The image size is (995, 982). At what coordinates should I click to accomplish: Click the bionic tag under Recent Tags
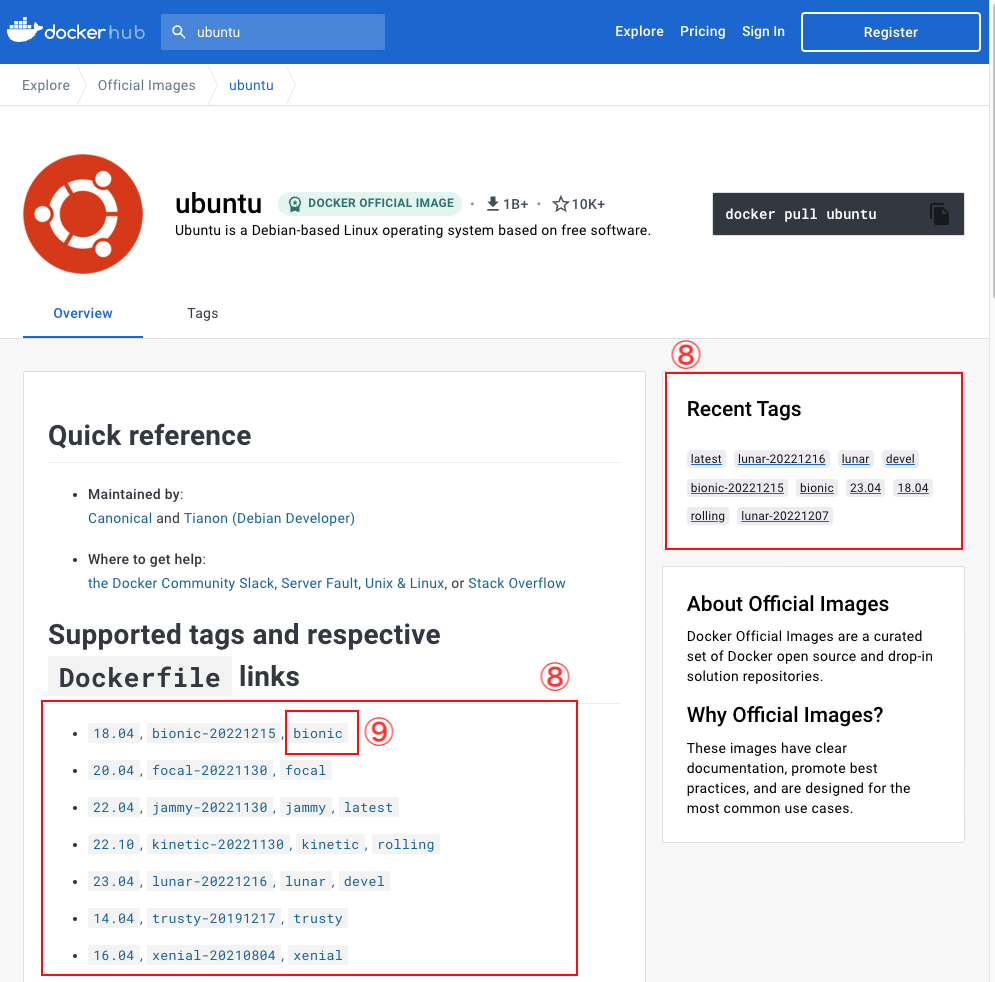[x=816, y=488]
